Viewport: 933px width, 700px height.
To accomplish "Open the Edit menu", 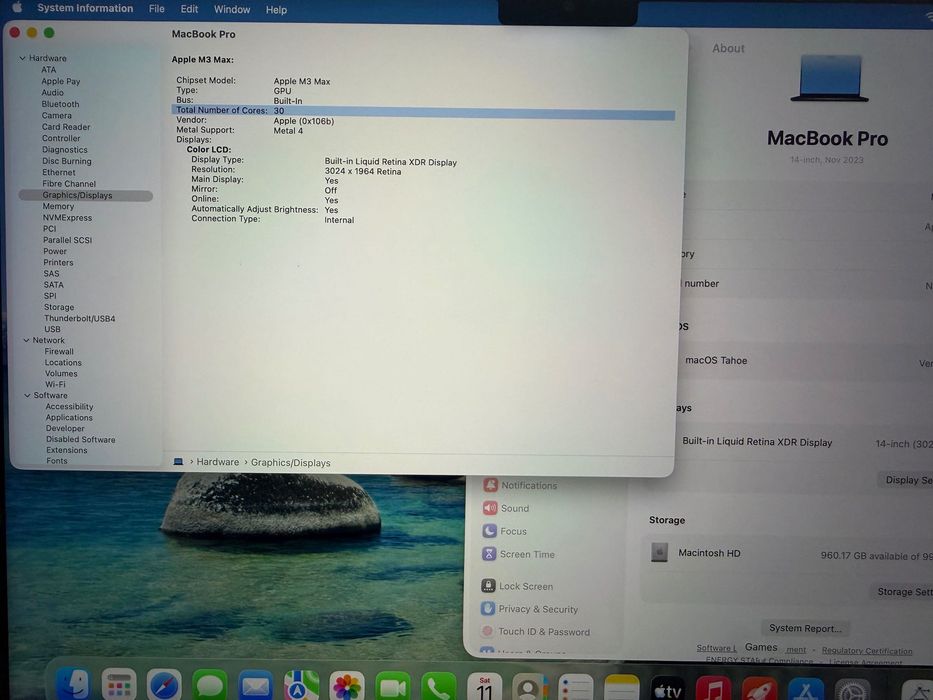I will pos(189,9).
